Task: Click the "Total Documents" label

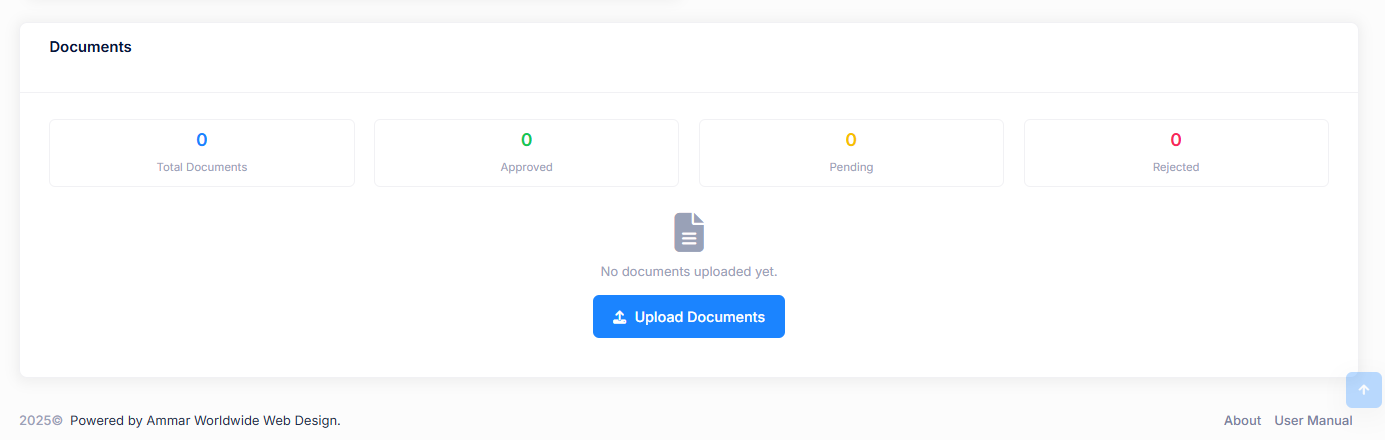Action: (202, 167)
